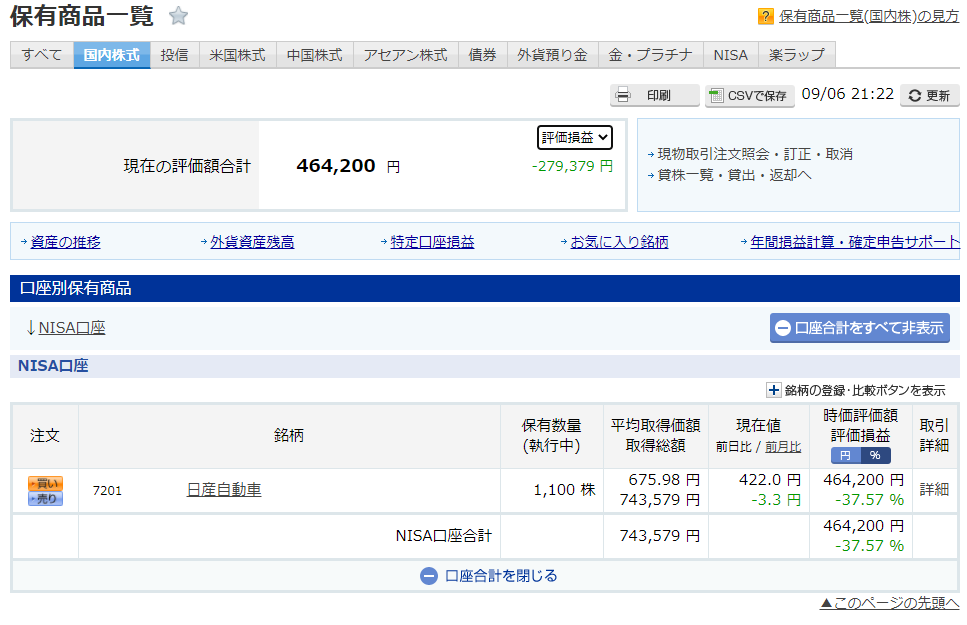Screen dimensions: 967x625
Task: Click the favorite star beside 保有商品一覧 title
Action: point(178,15)
